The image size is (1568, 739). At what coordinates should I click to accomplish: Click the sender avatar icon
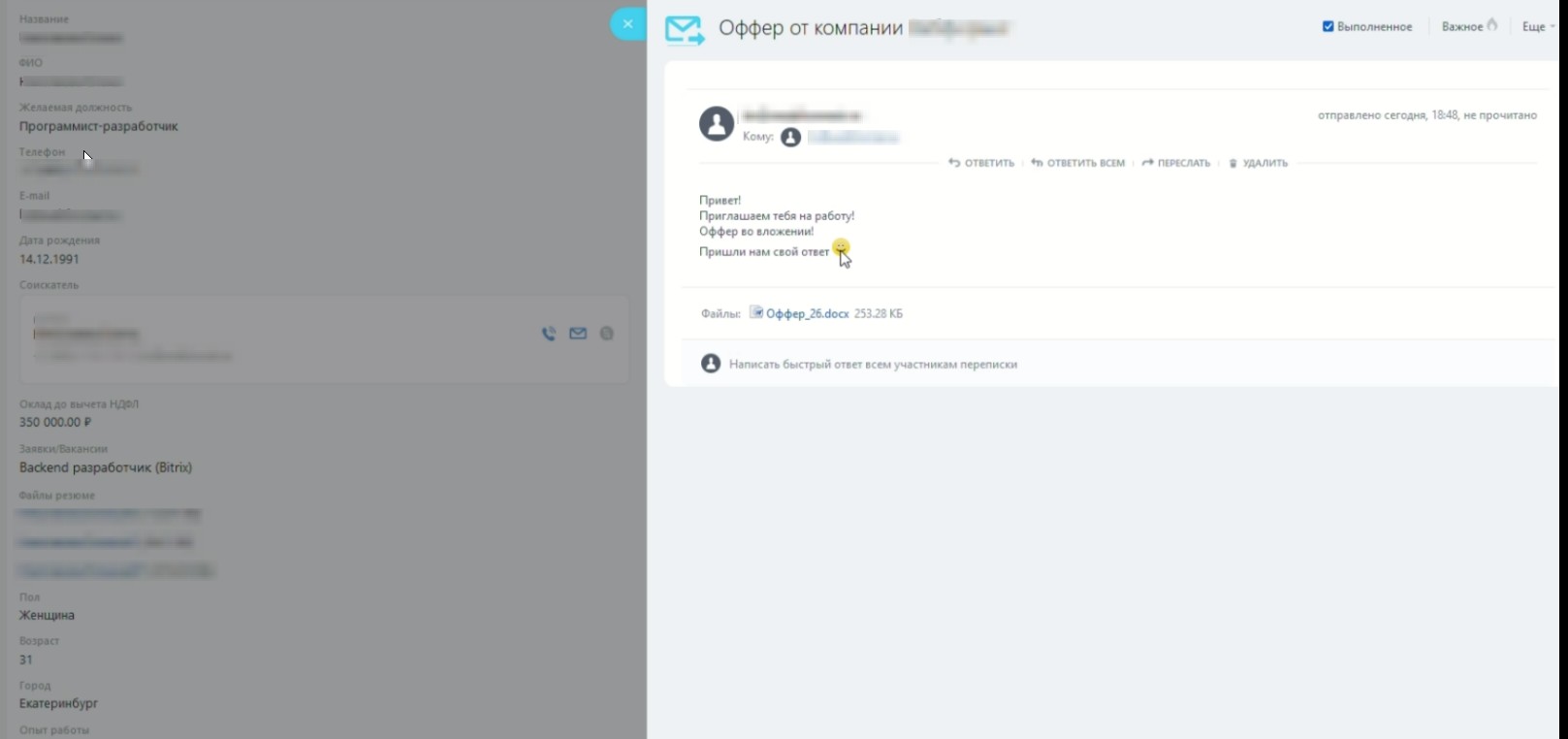717,124
